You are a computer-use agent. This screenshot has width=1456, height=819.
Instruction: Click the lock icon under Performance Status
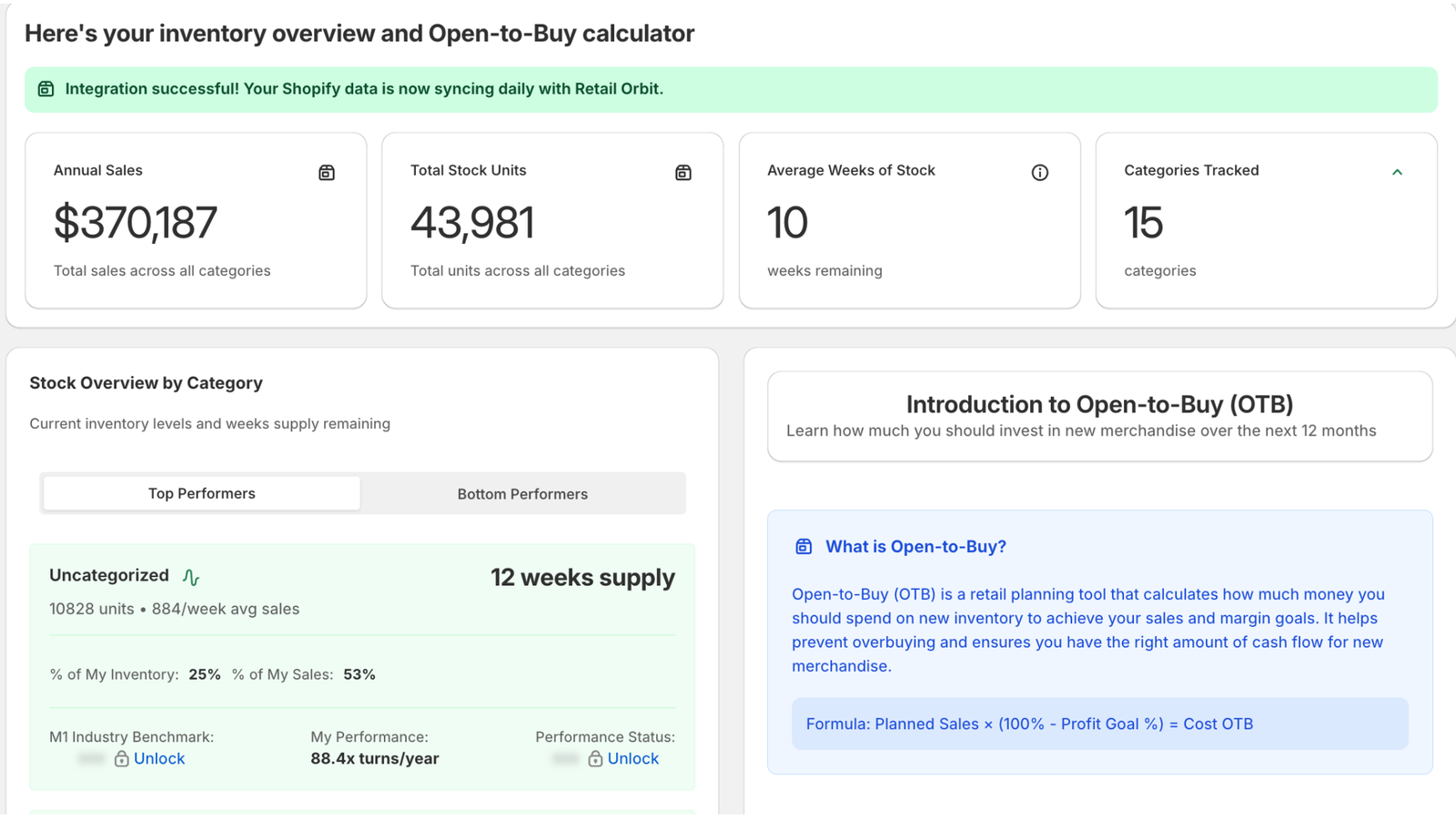coord(595,759)
